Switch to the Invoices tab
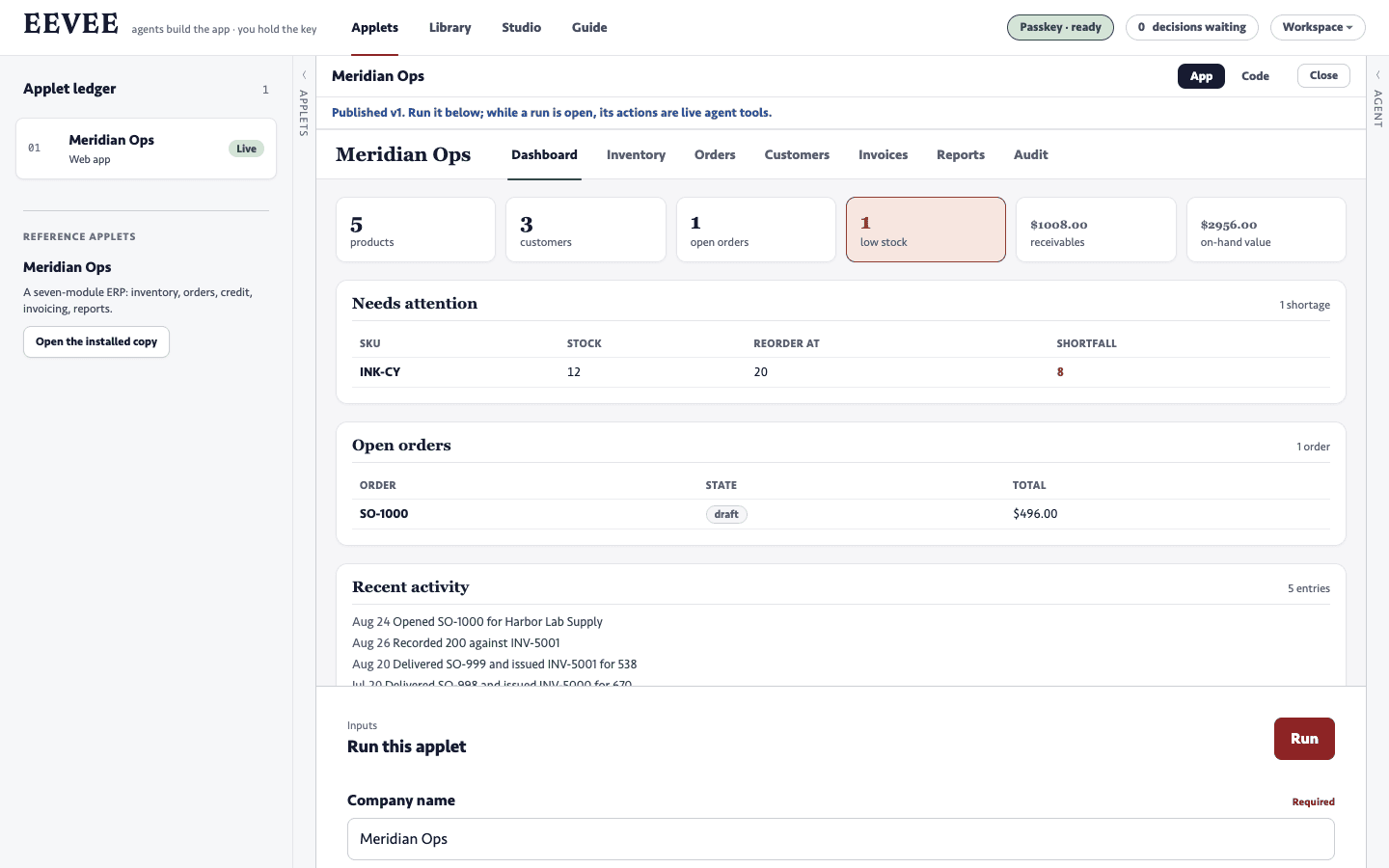This screenshot has height=868, width=1389. click(x=883, y=155)
